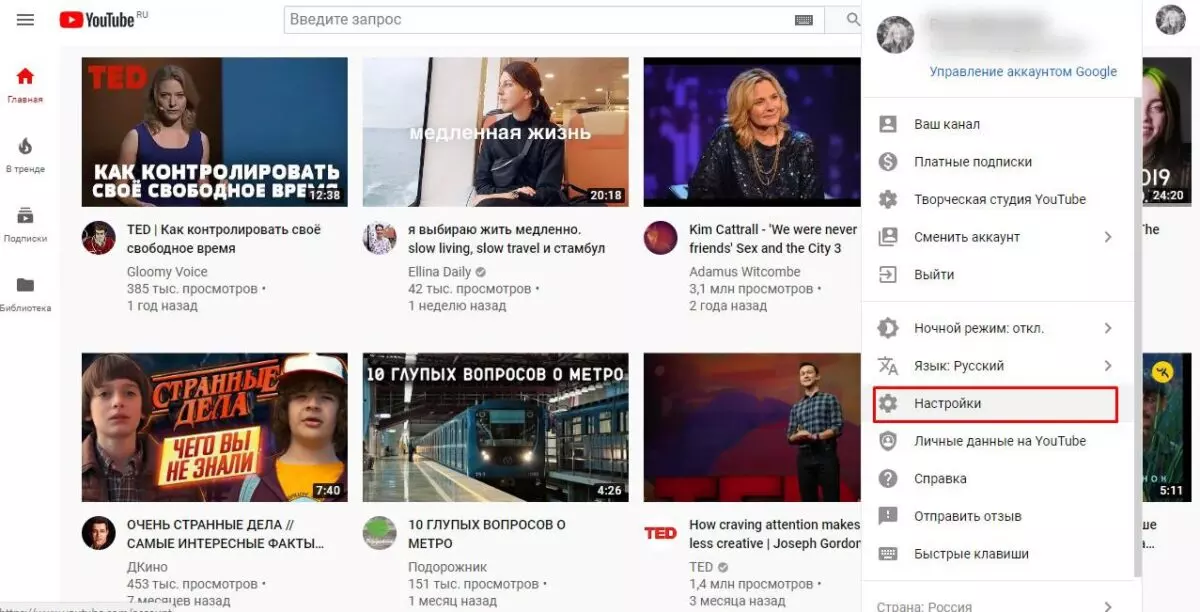Open the Subscriptions section in sidebar
The image size is (1200, 612).
point(25,224)
